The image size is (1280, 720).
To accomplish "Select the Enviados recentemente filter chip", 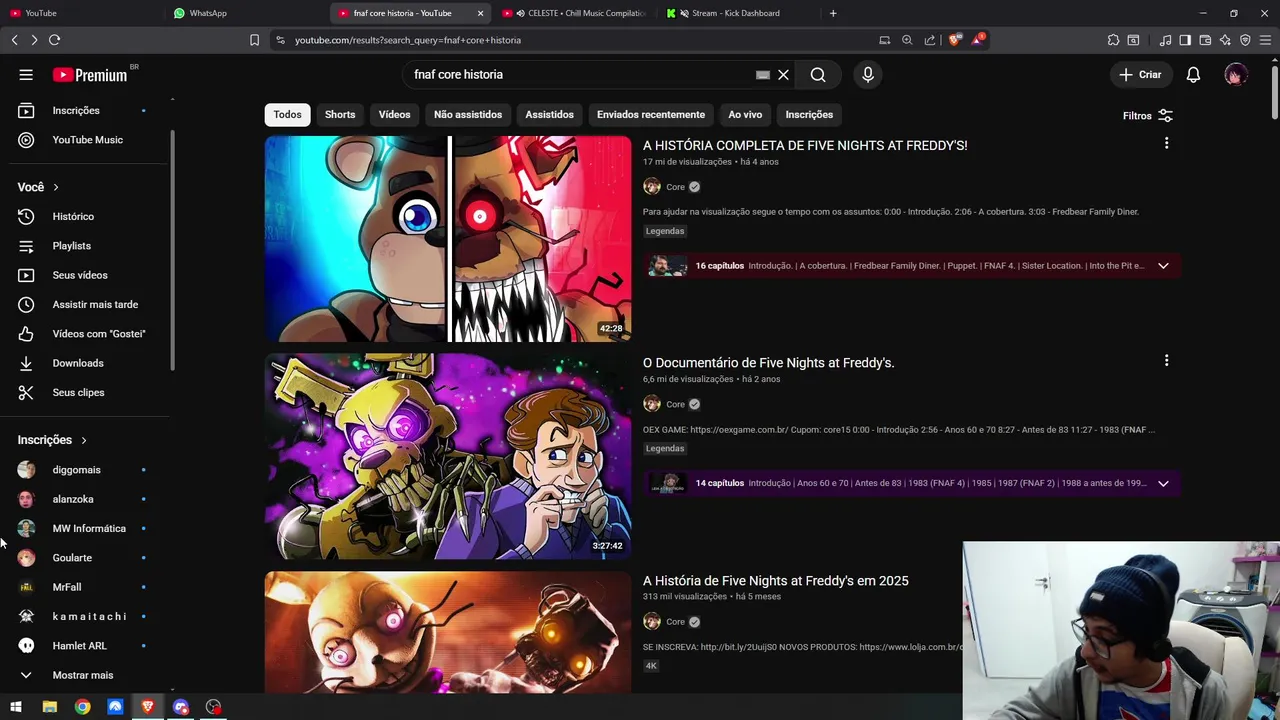I will (x=651, y=114).
